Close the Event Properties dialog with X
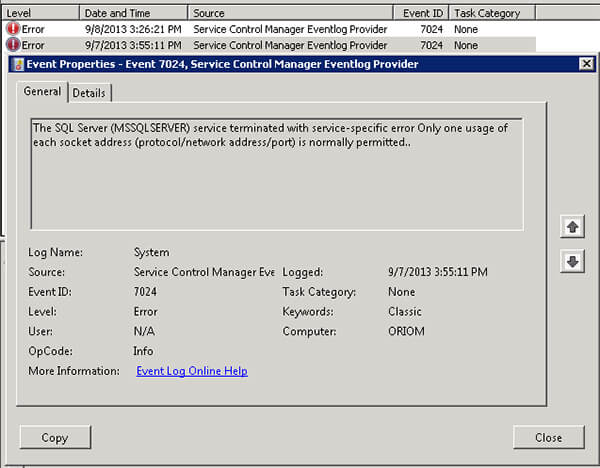Screen dimensions: 600x468 586,64
